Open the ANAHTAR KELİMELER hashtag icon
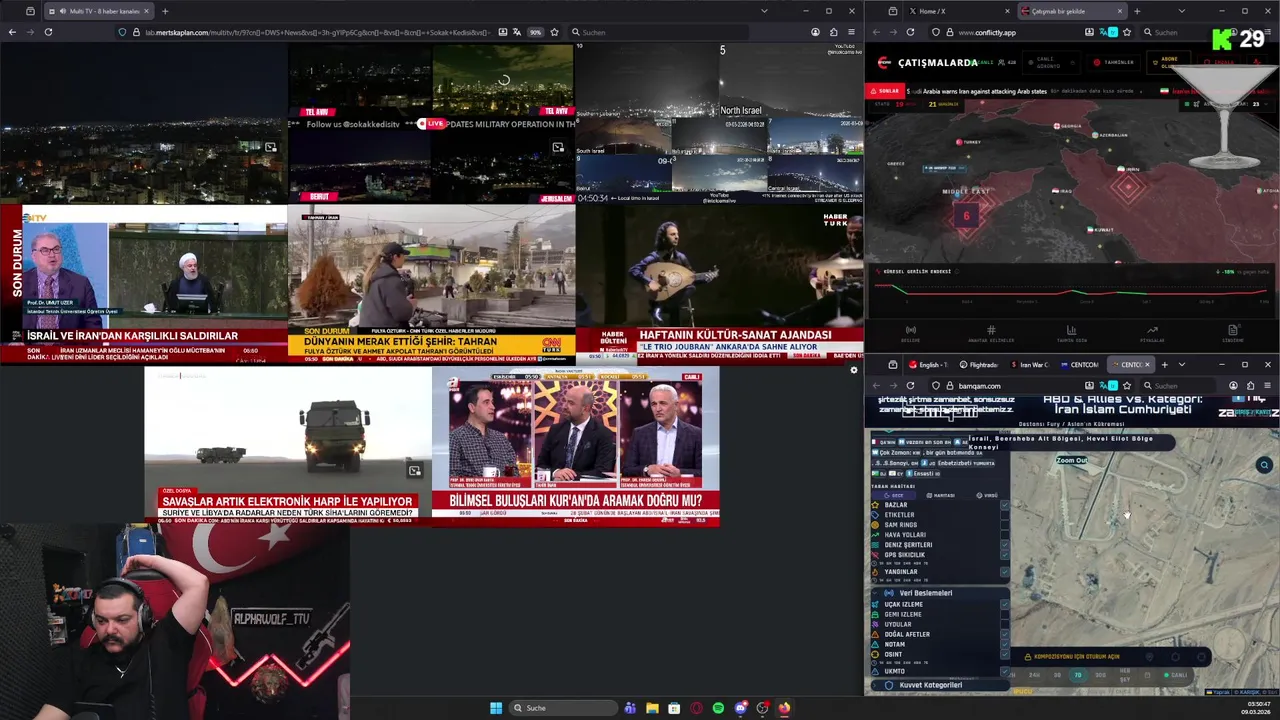This screenshot has width=1280, height=720. [990, 331]
